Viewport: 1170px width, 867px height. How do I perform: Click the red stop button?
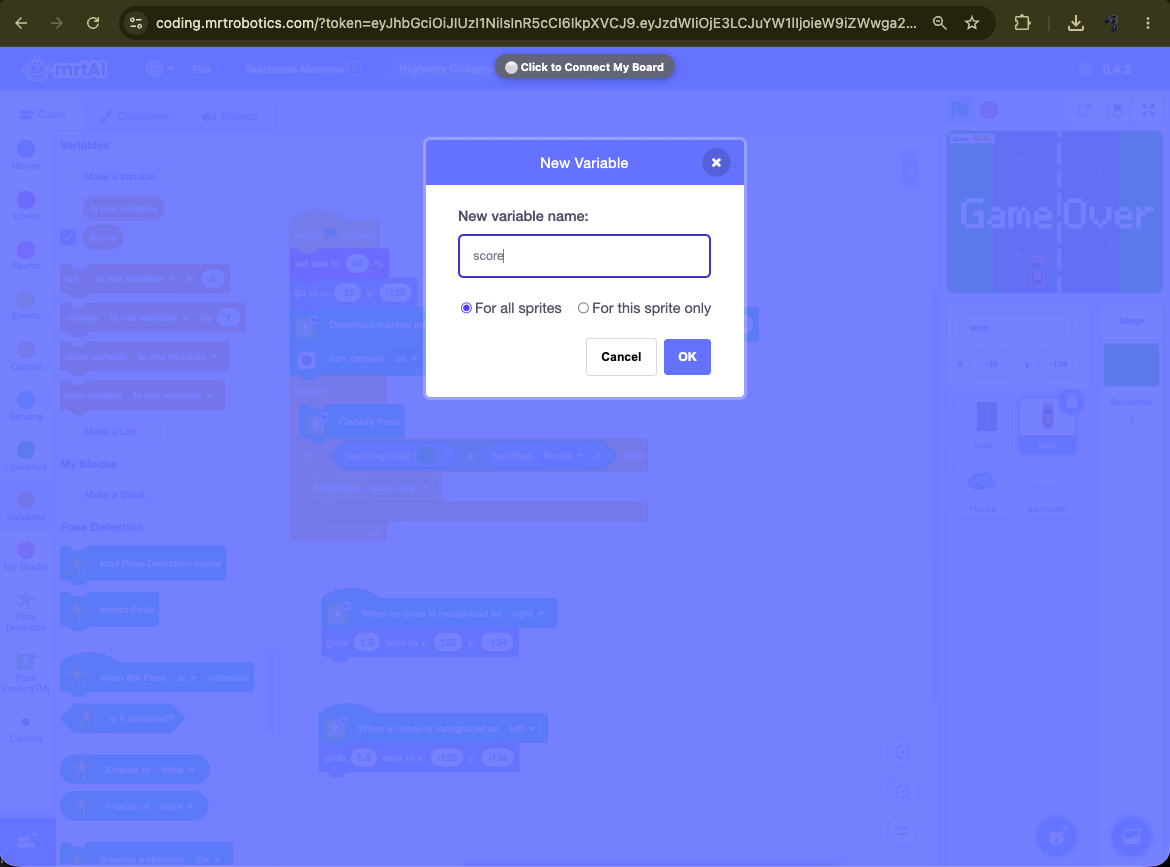coord(989,110)
